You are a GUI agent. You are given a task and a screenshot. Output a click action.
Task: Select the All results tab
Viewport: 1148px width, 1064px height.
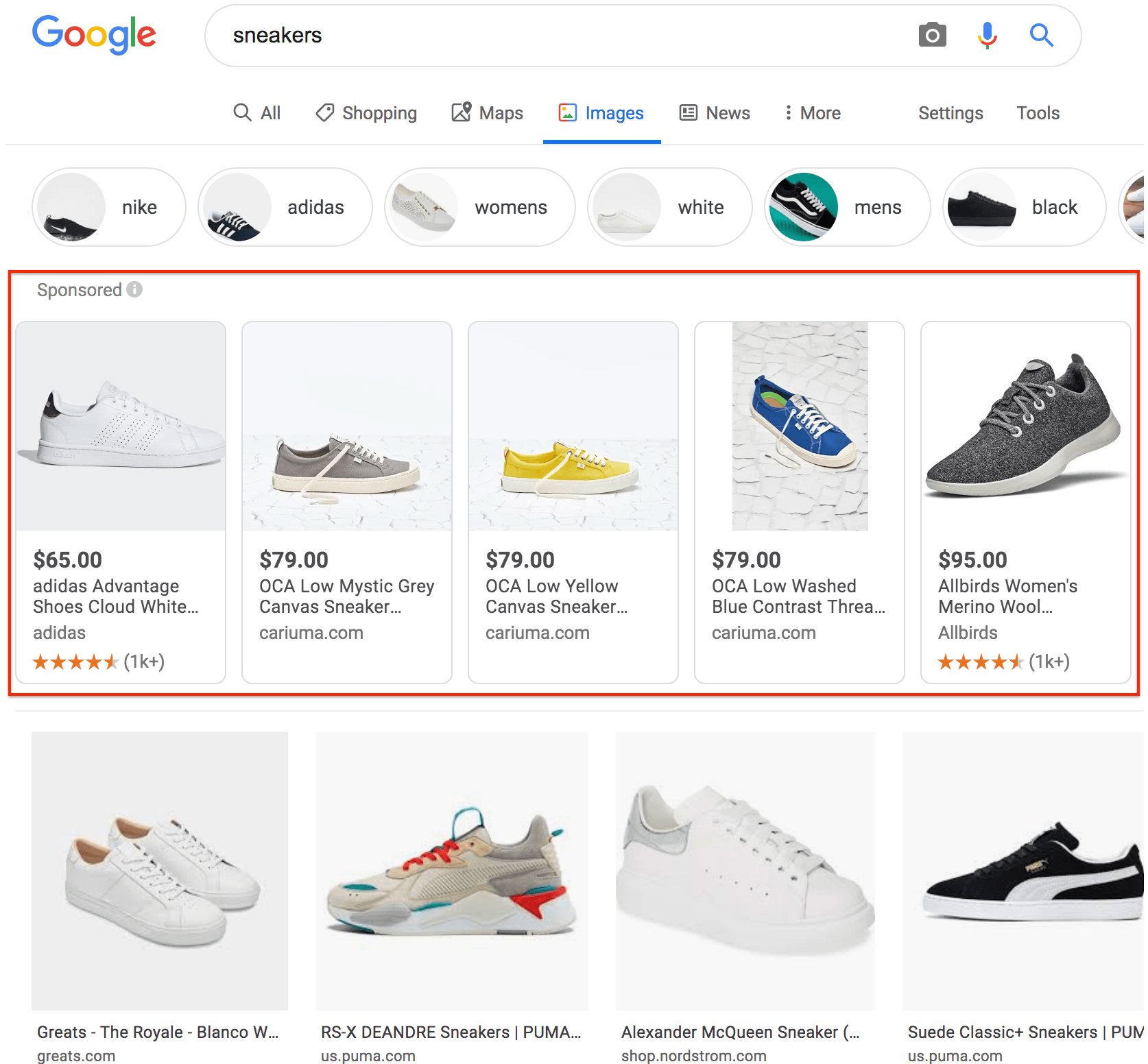tap(257, 113)
